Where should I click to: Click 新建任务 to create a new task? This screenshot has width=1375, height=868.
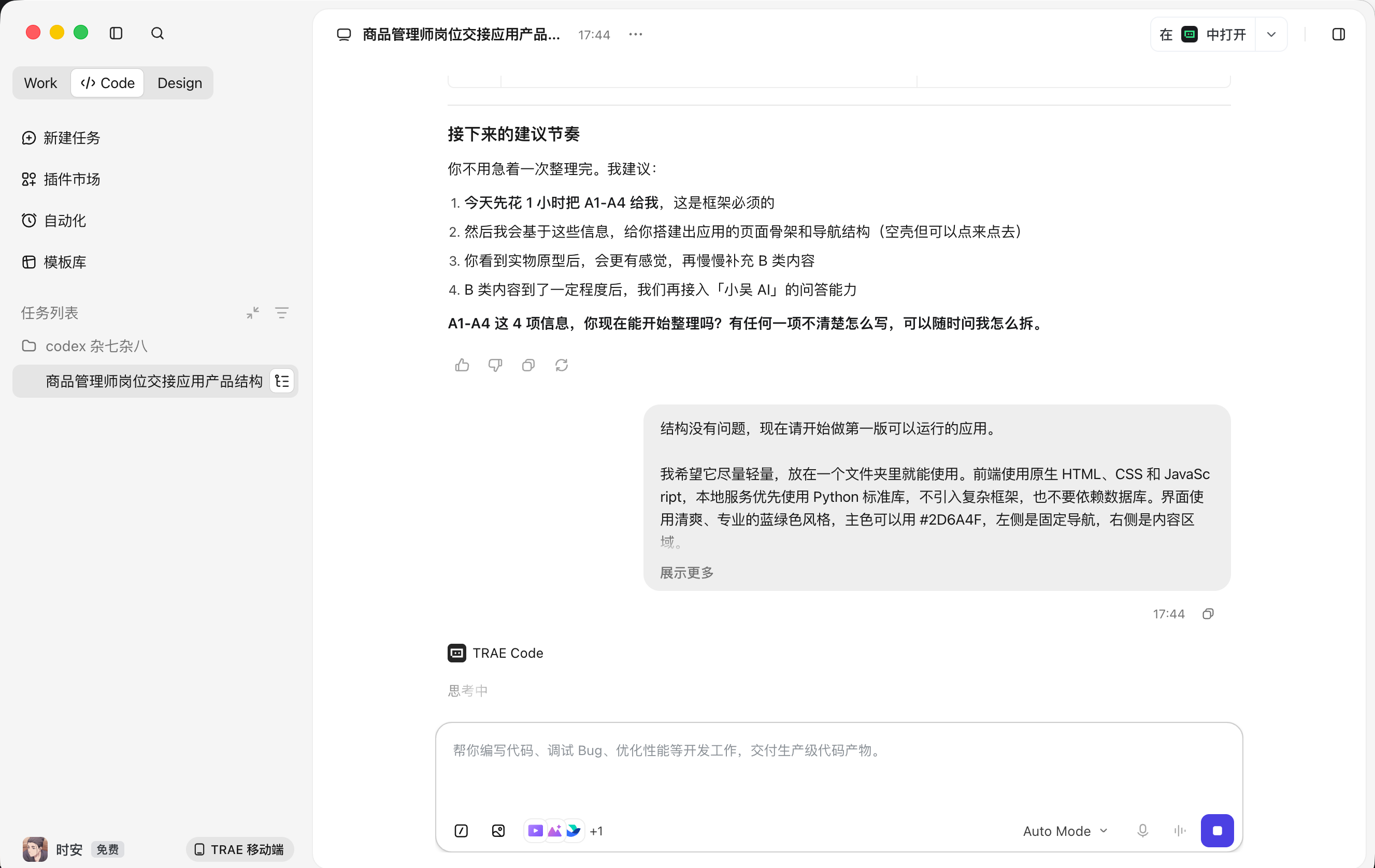tap(61, 138)
